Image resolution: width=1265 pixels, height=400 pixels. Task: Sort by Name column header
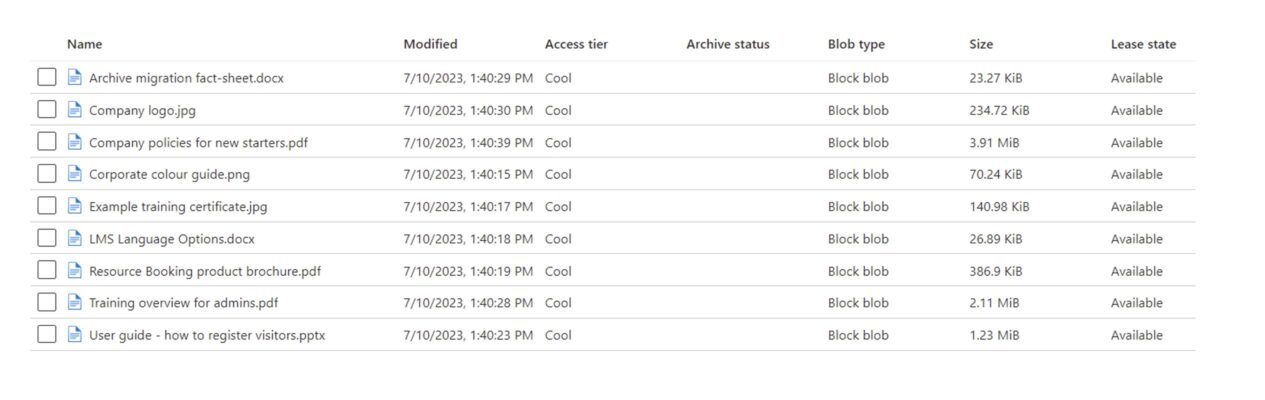[84, 44]
